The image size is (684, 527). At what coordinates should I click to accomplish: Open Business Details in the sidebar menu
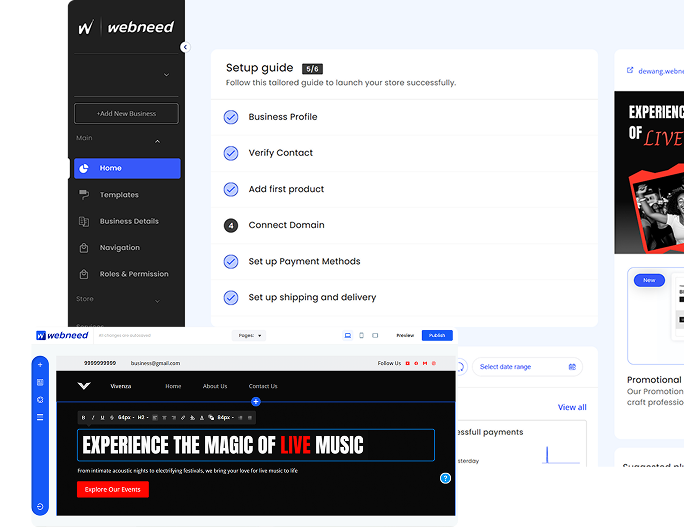(x=127, y=221)
